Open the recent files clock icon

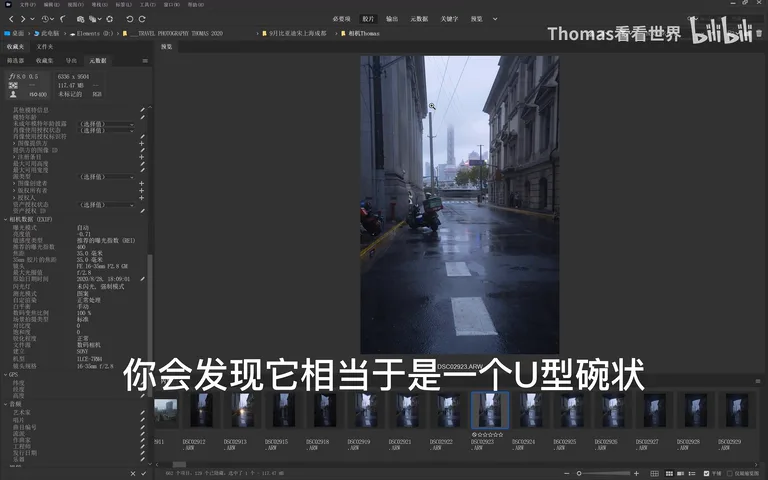click(45, 19)
